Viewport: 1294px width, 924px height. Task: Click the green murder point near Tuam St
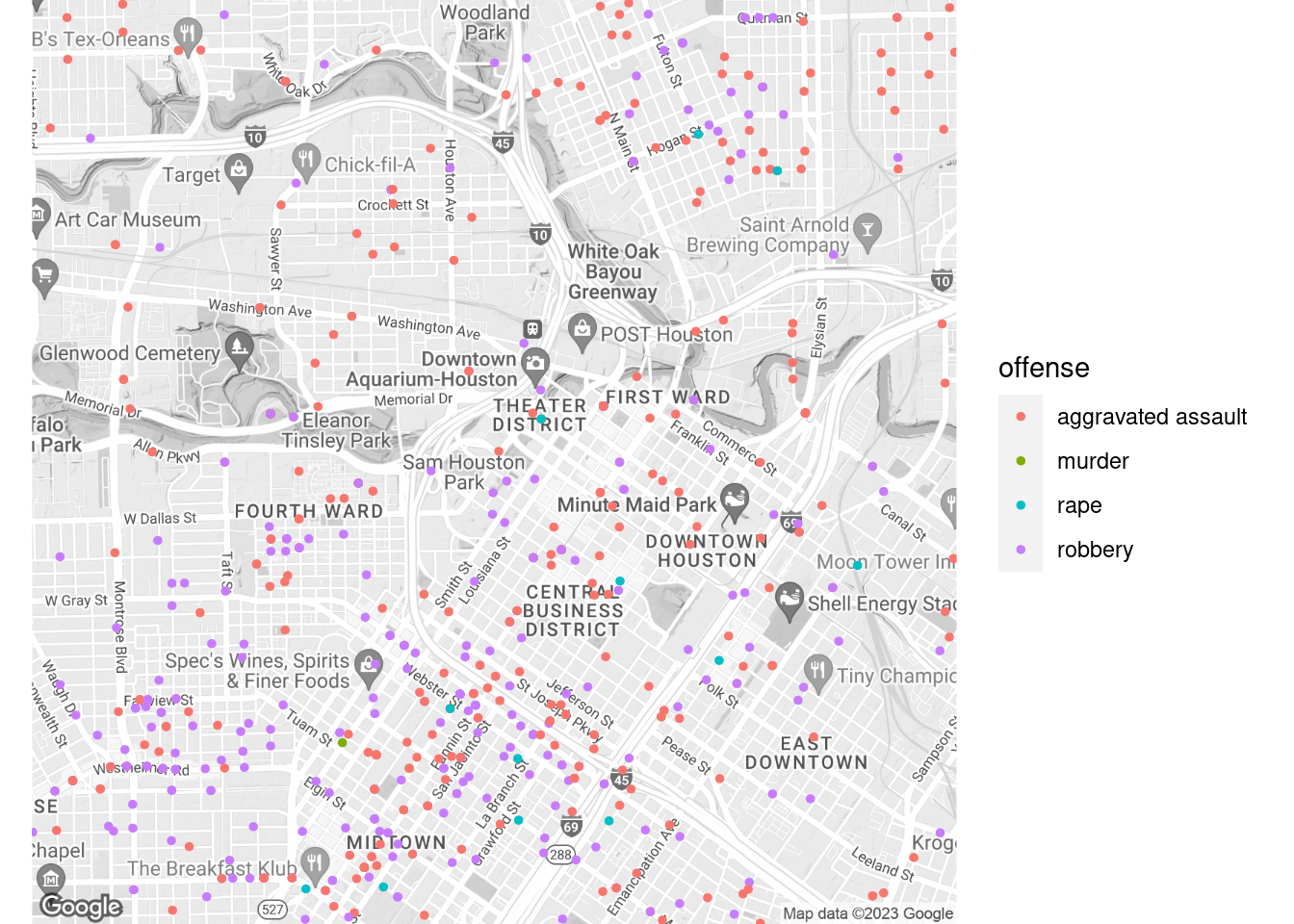coord(342,742)
